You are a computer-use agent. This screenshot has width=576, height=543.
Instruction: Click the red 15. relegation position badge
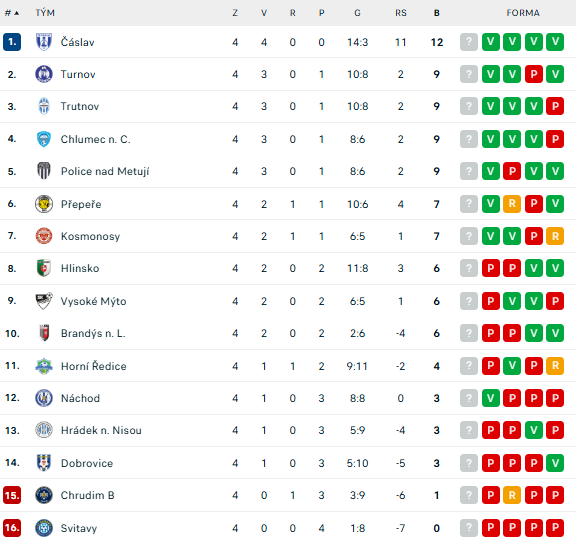[12, 495]
